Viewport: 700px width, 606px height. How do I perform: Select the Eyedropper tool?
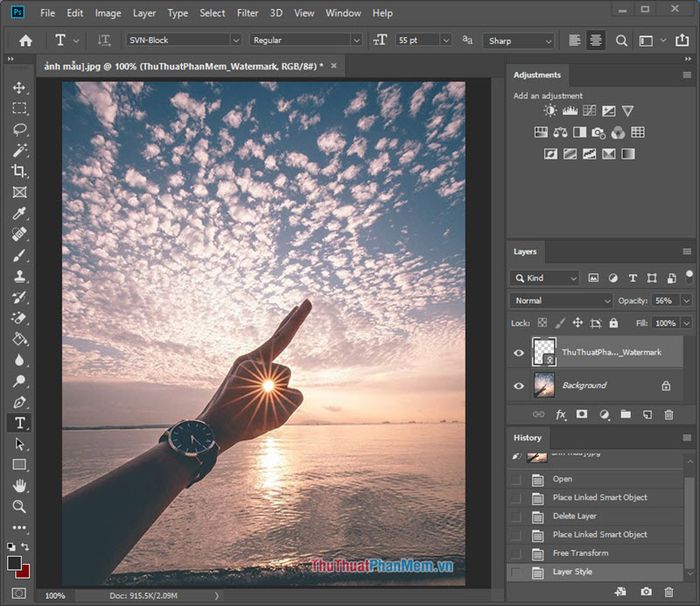[x=19, y=213]
